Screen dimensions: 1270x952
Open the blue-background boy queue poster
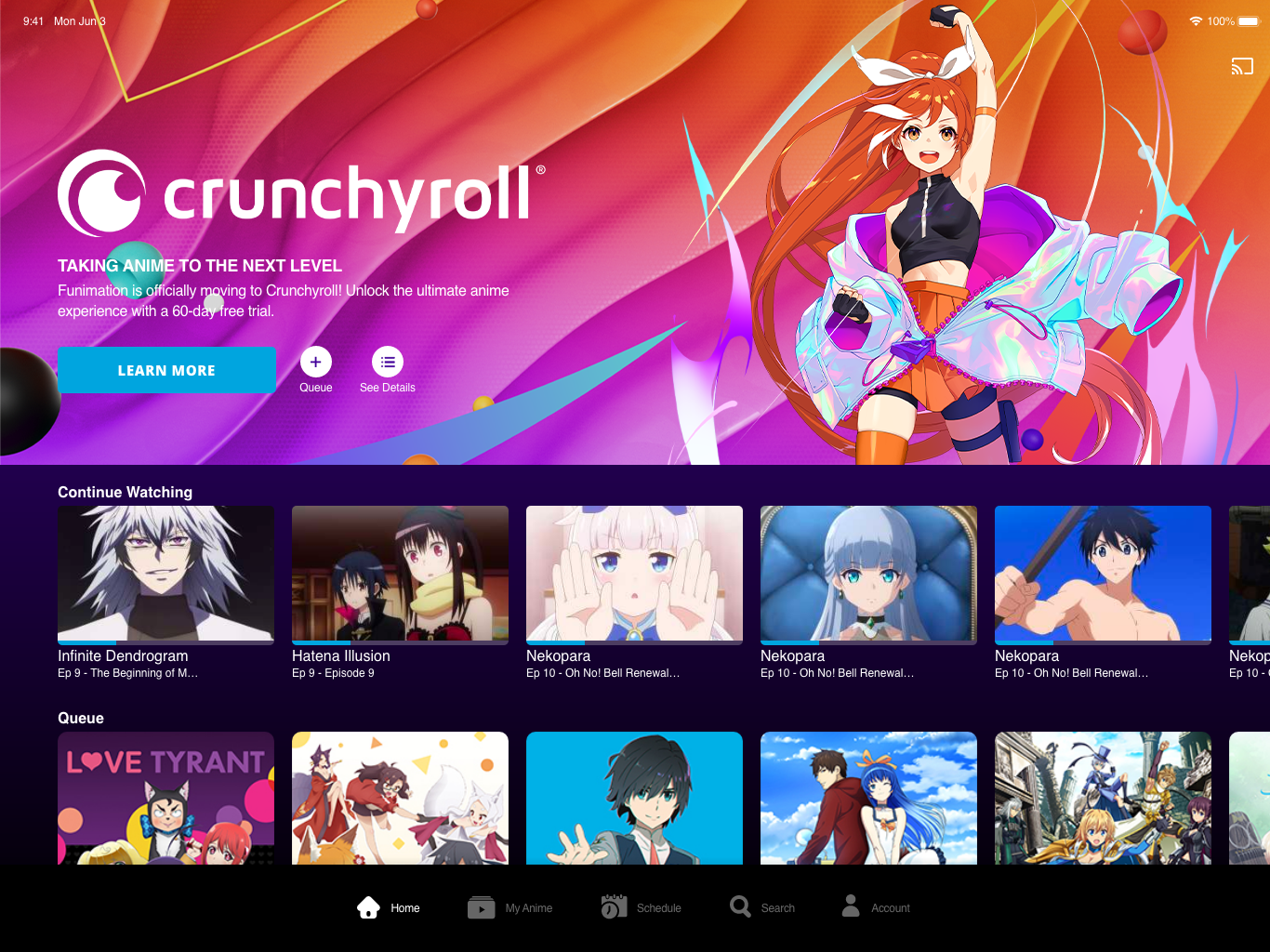point(634,798)
